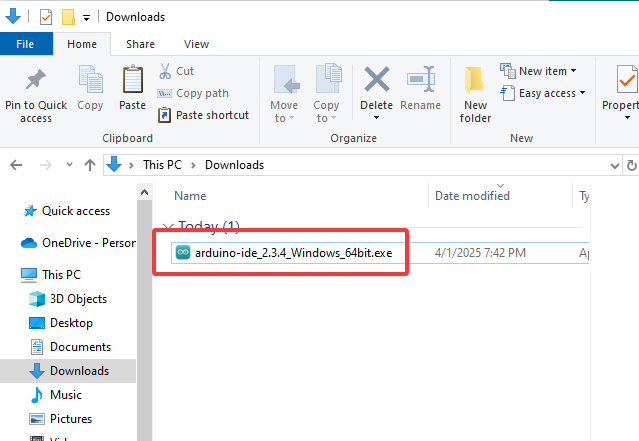639x441 pixels.
Task: Sort files by the Name column
Action: click(x=190, y=196)
